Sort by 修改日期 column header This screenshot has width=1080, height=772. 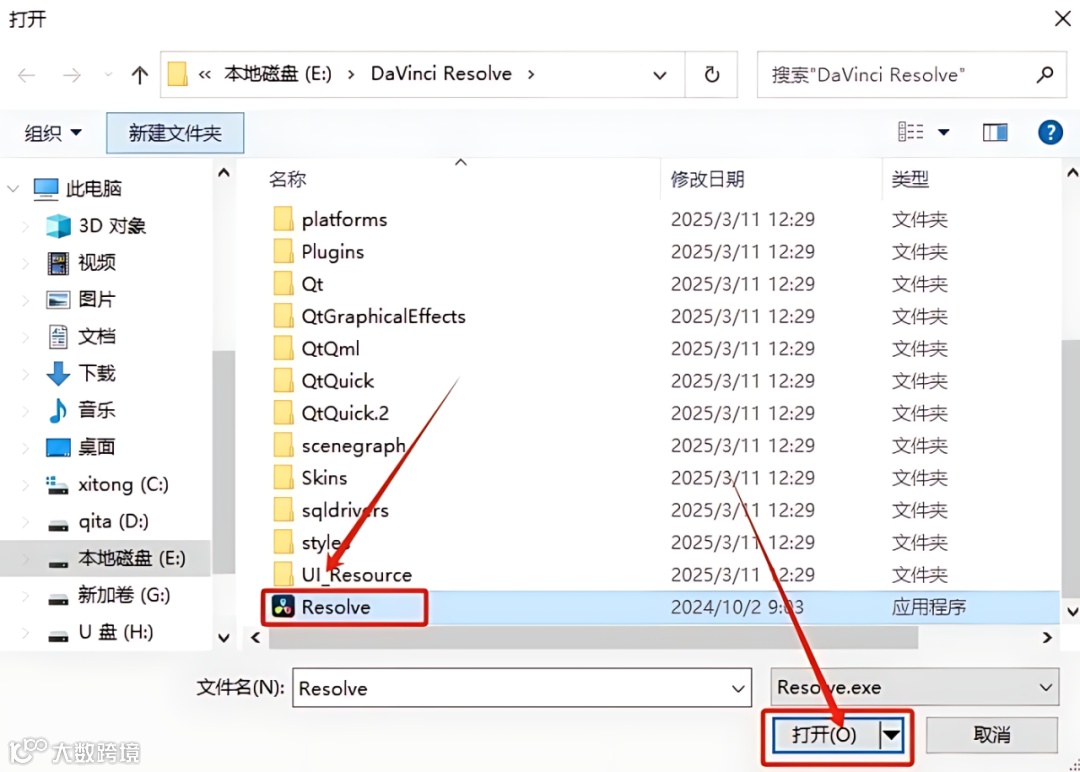coord(707,179)
